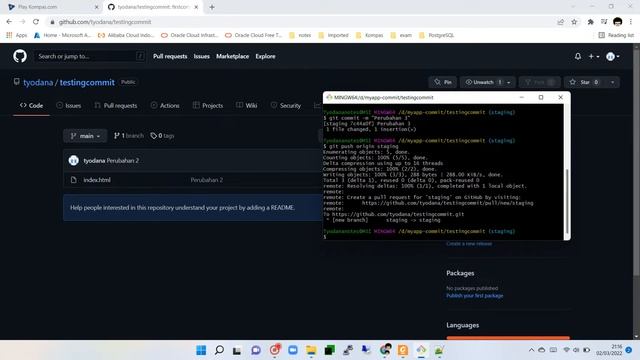Reload the page
Screen dimensions: 640x360
[36, 22]
